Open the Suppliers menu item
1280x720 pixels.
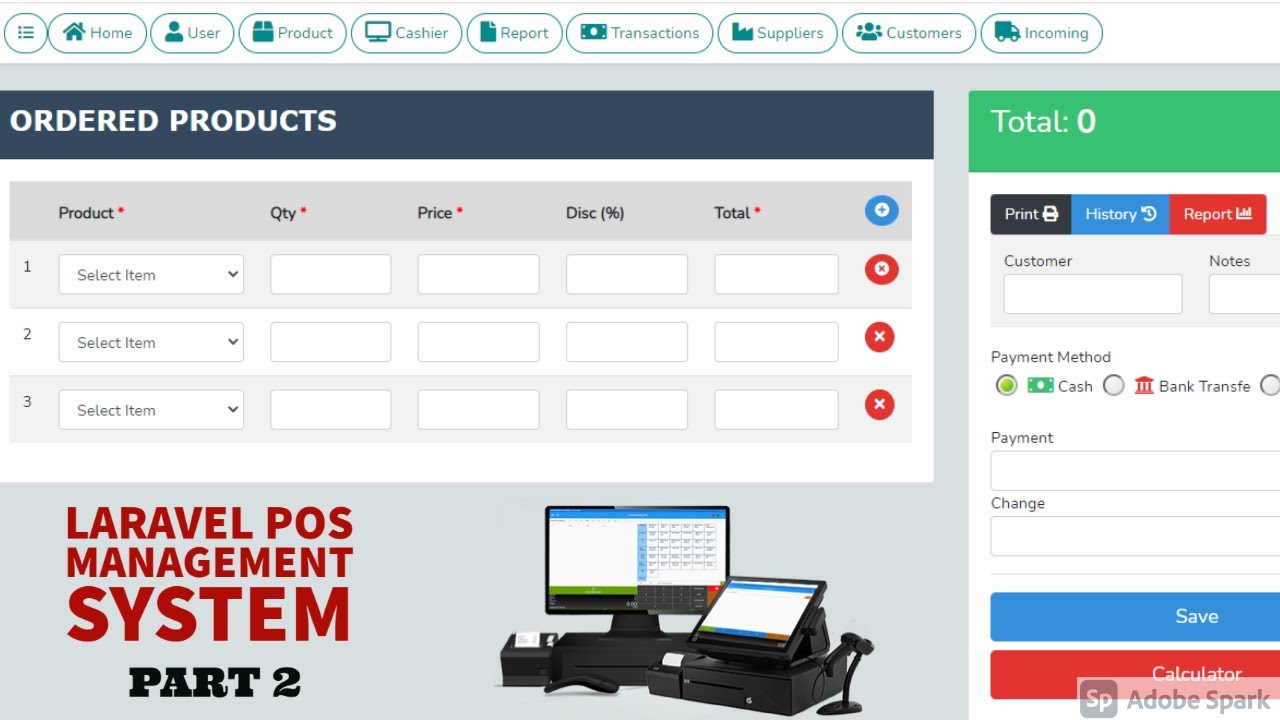pos(778,33)
